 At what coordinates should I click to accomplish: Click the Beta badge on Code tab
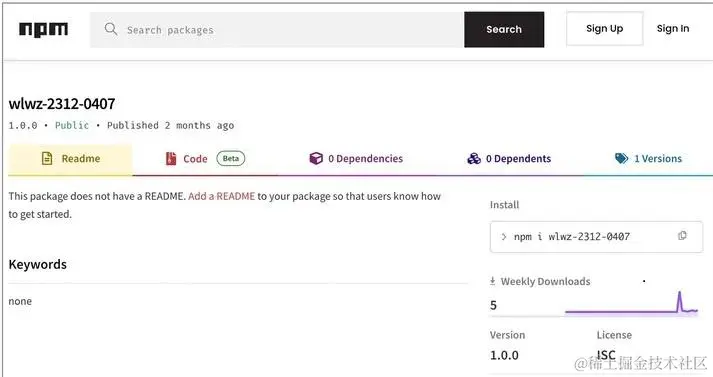click(x=231, y=159)
